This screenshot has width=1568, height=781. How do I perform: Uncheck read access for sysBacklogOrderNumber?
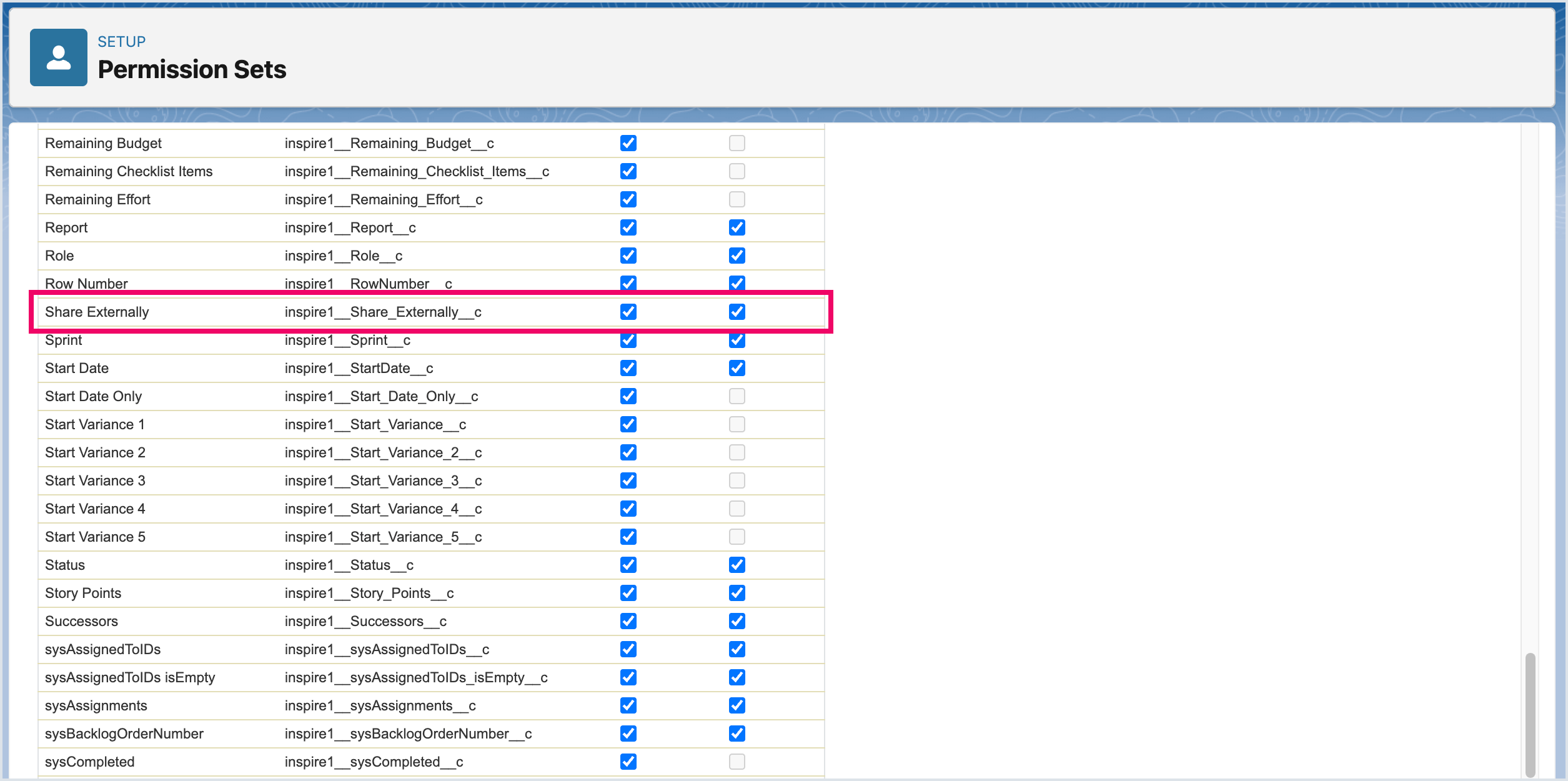click(x=628, y=734)
